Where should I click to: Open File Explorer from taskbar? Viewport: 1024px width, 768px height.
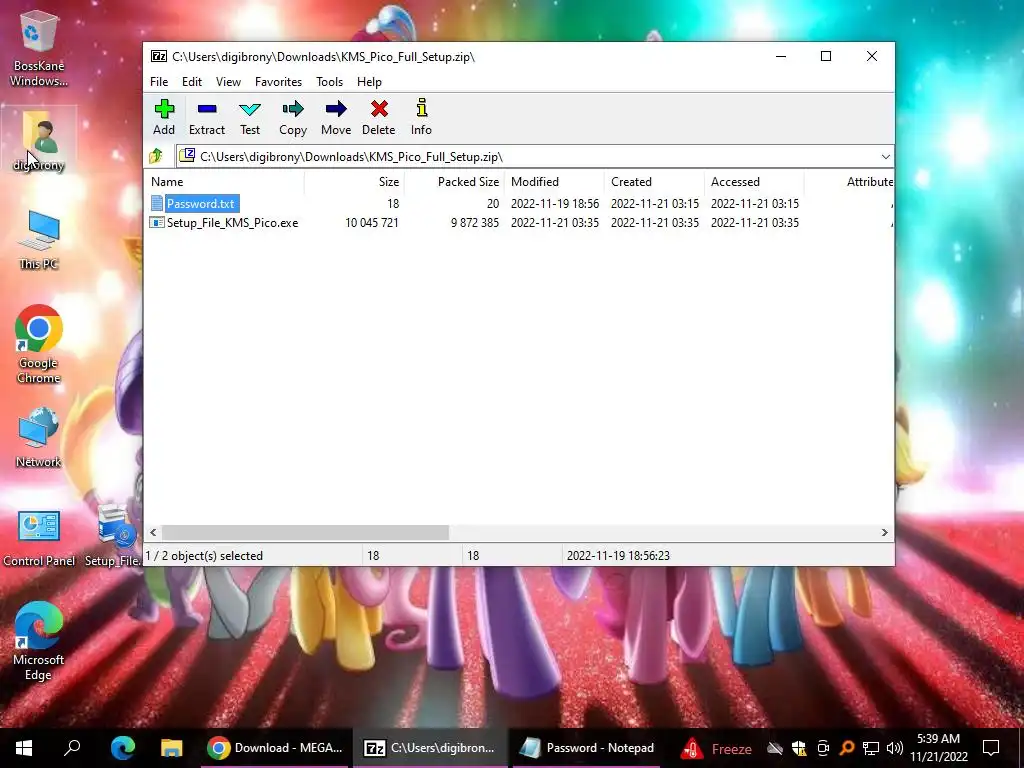(172, 748)
